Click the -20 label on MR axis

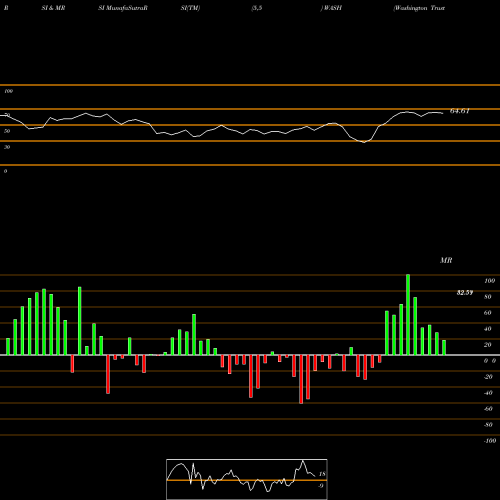(488, 377)
